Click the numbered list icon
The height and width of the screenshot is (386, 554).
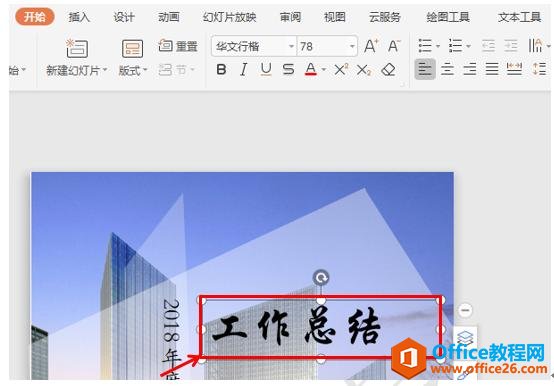(x=455, y=46)
